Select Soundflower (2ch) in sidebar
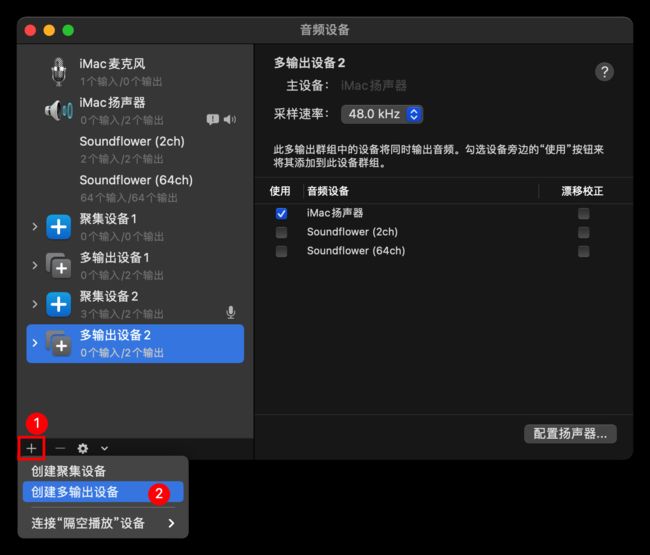Image resolution: width=650 pixels, height=555 pixels. point(135,149)
